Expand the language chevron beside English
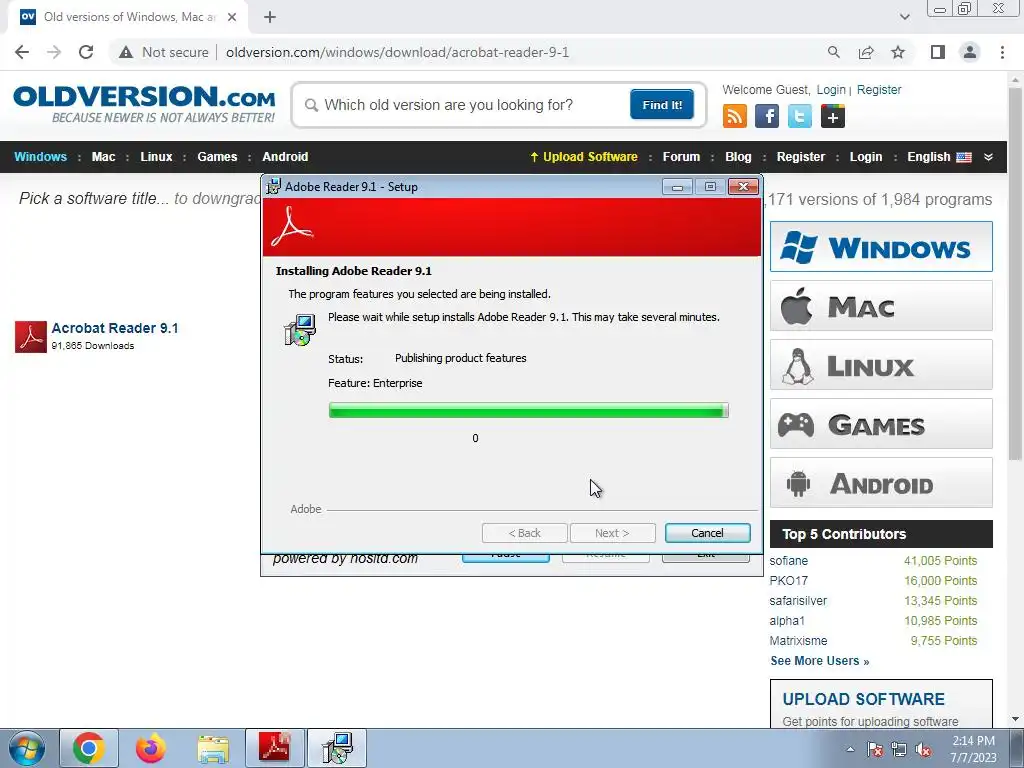The height and width of the screenshot is (768, 1024). [x=989, y=157]
